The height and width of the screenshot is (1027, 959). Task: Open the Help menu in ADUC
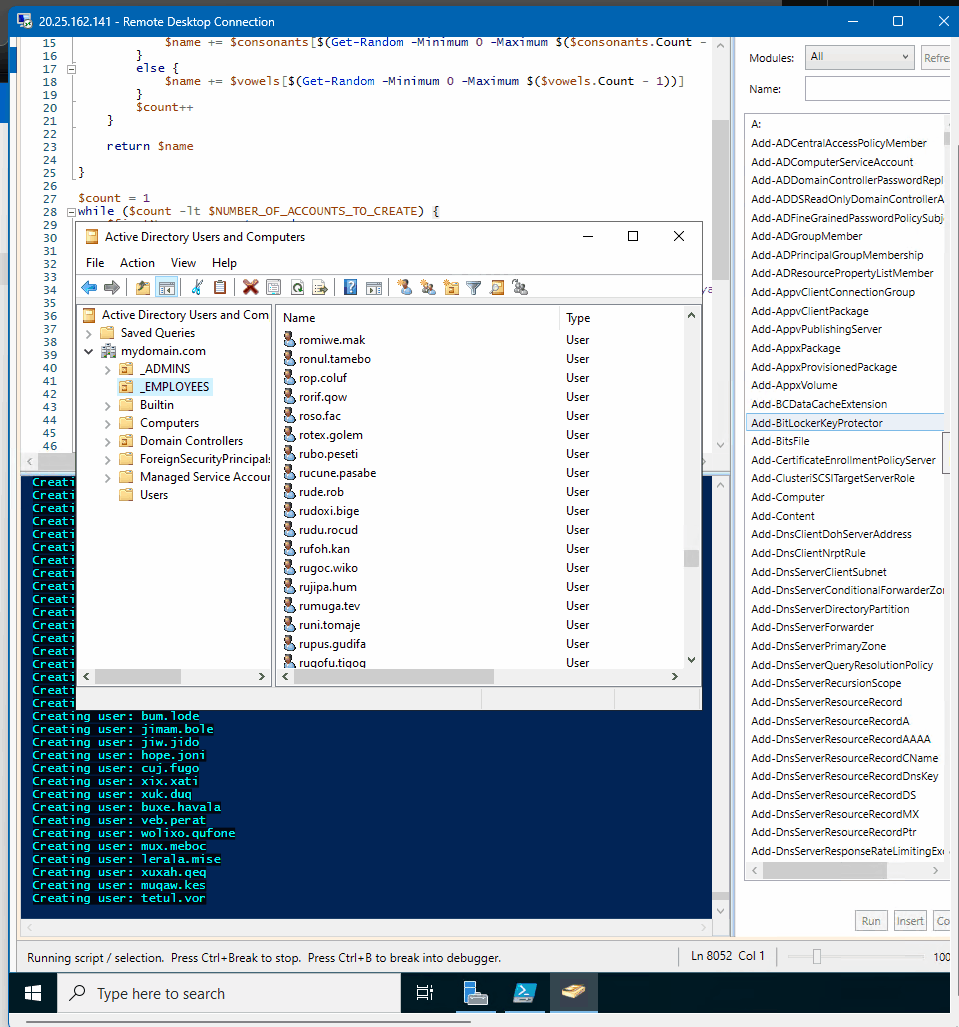[x=224, y=263]
